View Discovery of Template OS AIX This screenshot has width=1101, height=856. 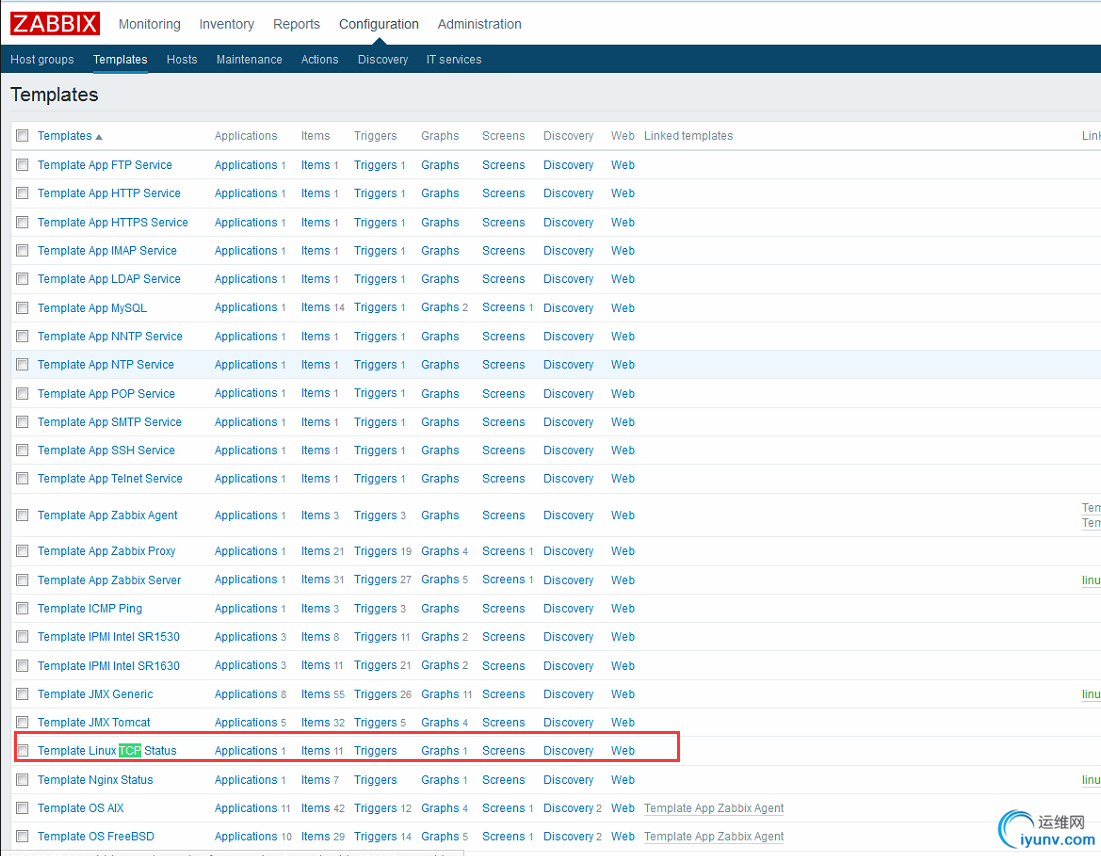(568, 808)
